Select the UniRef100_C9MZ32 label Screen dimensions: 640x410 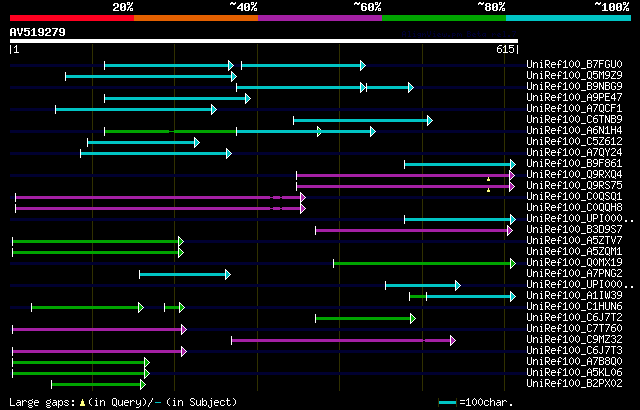(x=574, y=340)
